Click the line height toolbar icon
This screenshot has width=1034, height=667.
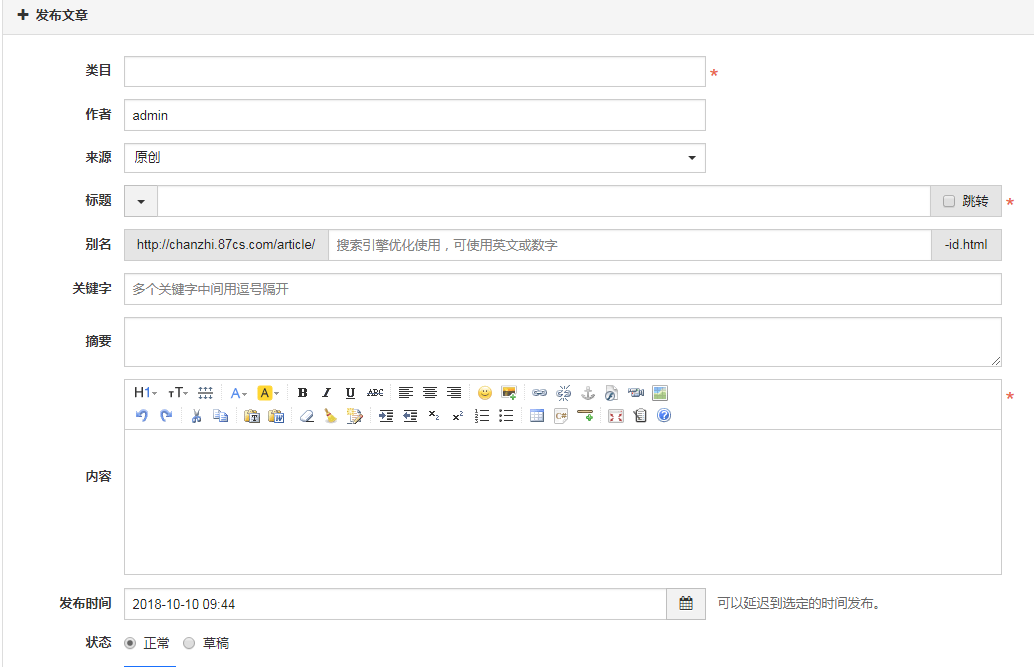[206, 393]
